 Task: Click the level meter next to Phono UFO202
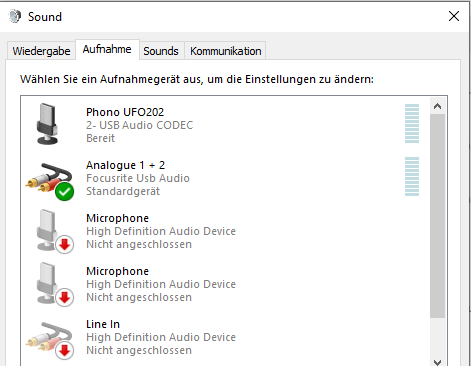(412, 123)
